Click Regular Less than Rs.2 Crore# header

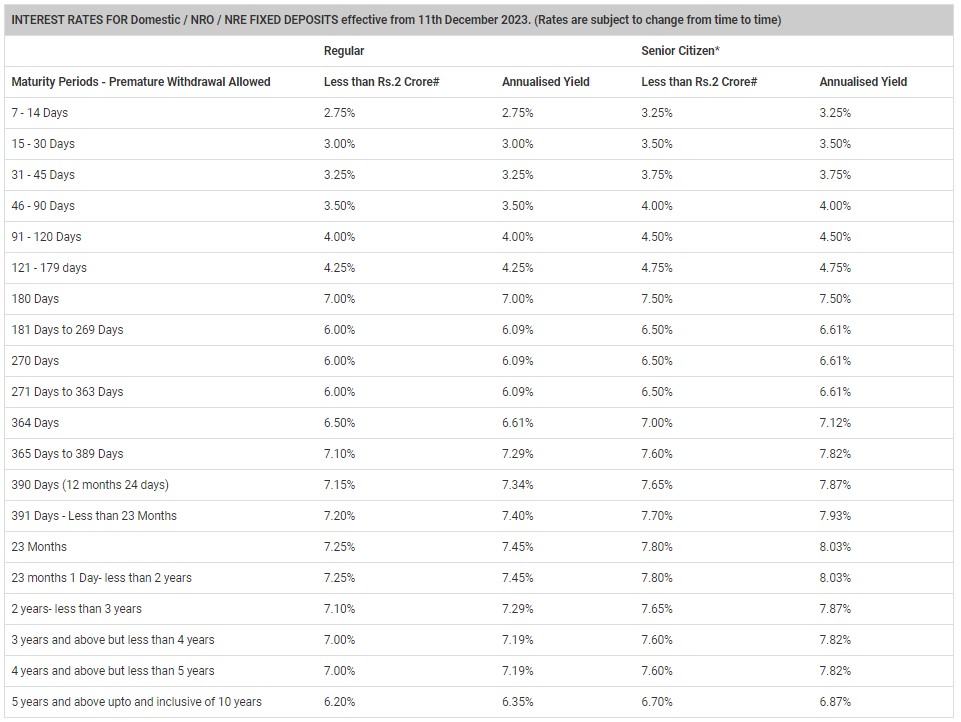click(381, 82)
